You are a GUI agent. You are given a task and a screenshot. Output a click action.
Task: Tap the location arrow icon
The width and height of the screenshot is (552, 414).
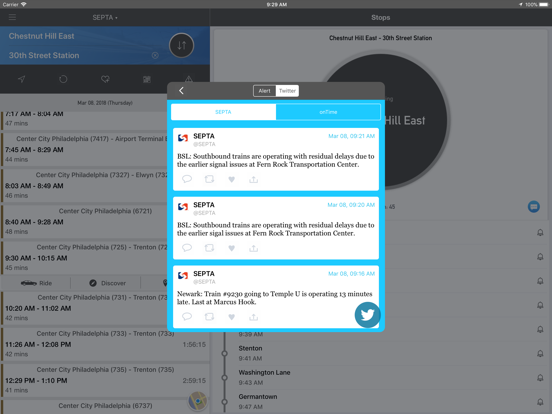coord(21,79)
